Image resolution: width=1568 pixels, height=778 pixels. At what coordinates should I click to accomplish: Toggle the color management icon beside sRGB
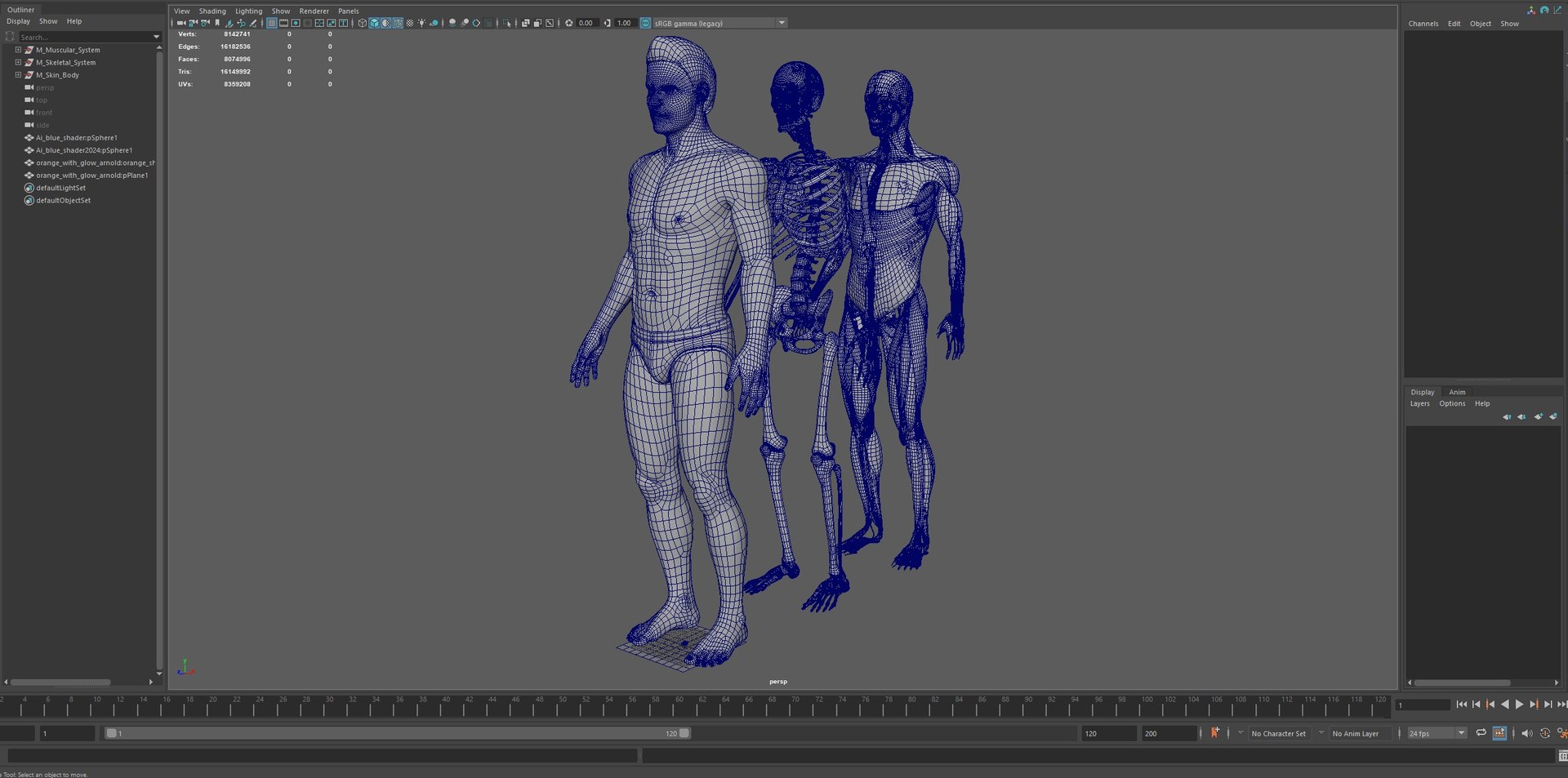[645, 23]
